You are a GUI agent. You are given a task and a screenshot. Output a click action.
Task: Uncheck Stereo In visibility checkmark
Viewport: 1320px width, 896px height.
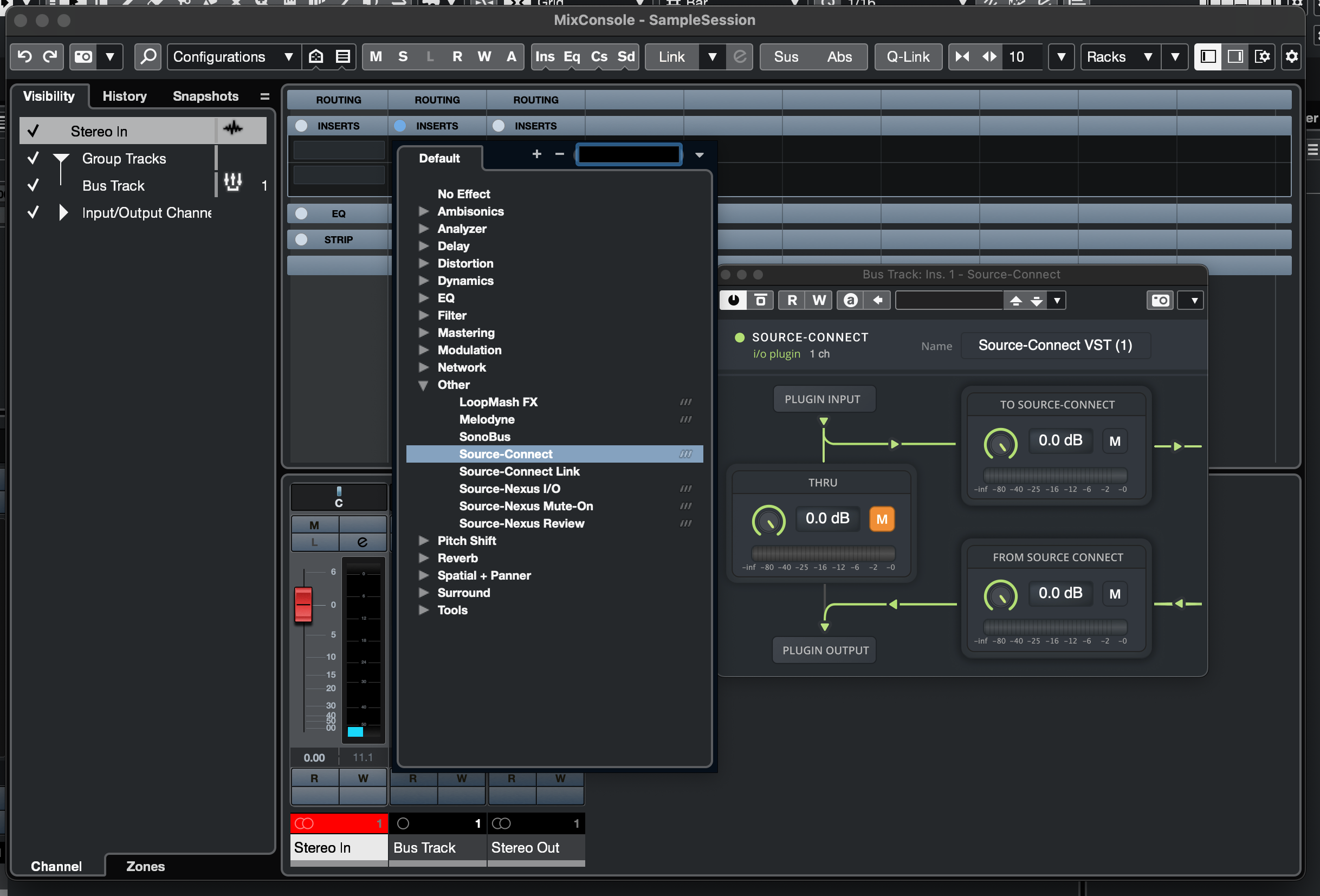tap(33, 131)
